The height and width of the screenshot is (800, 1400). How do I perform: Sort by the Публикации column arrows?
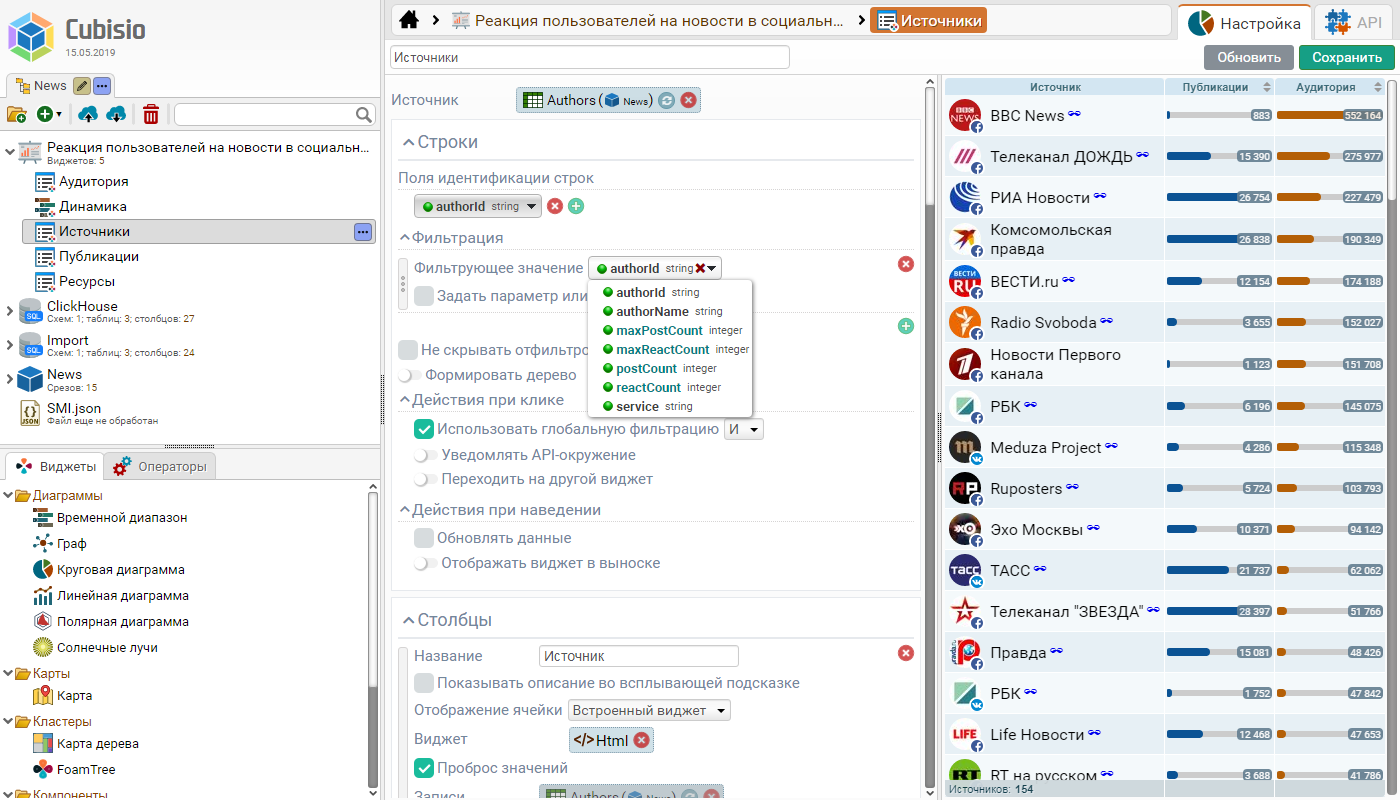1267,87
